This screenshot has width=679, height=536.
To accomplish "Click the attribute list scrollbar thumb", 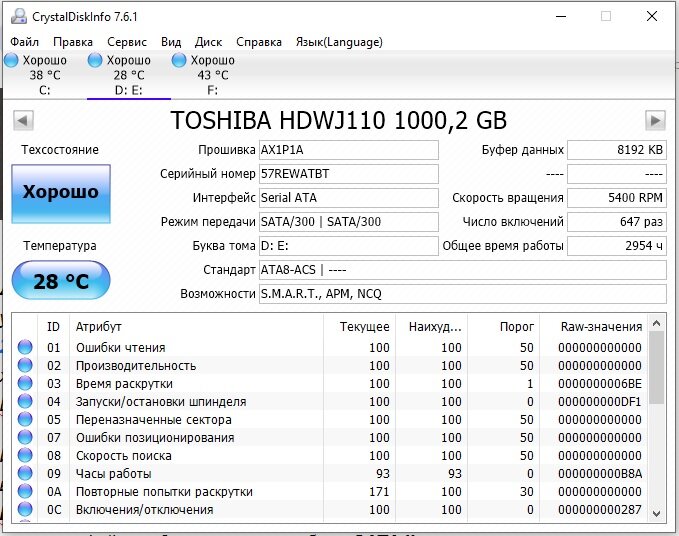I will (x=656, y=368).
